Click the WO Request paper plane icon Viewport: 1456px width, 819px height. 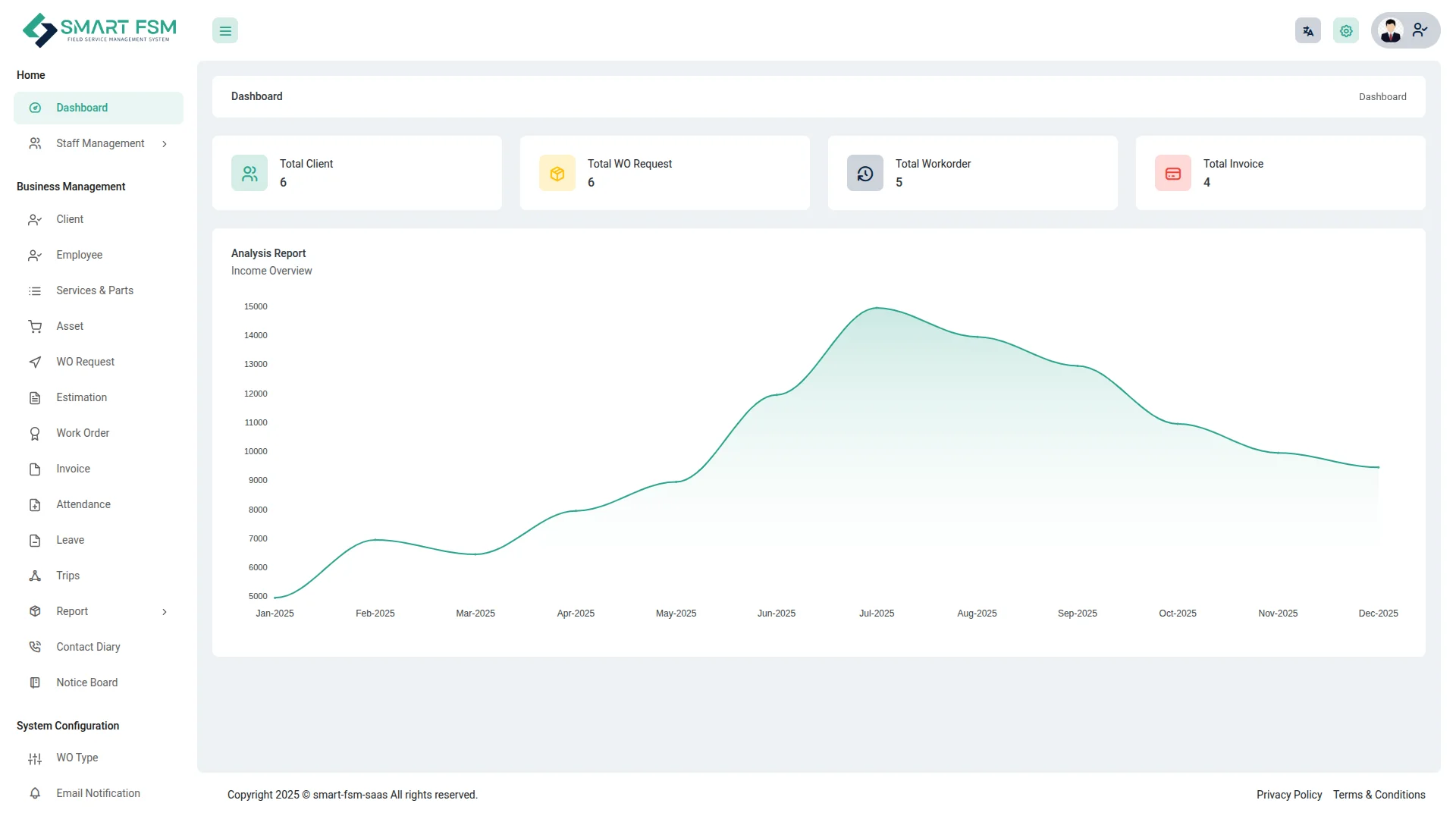pos(35,362)
